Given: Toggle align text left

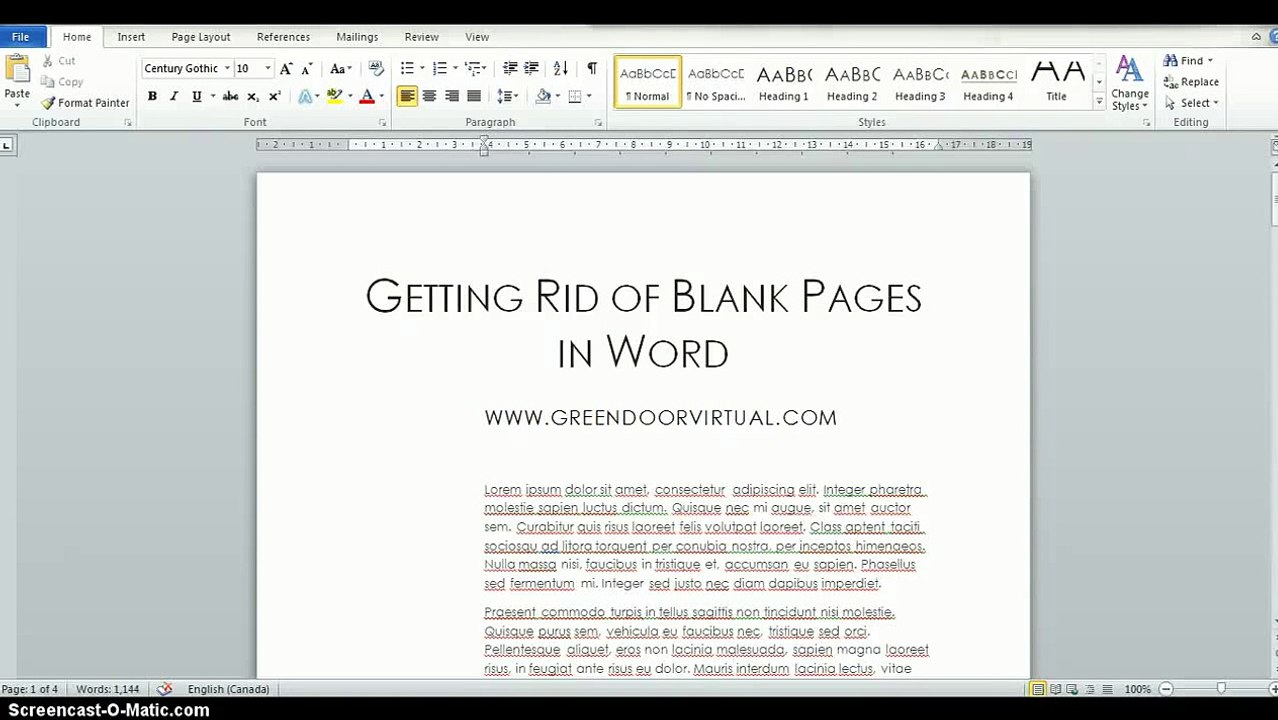Looking at the screenshot, I should (407, 96).
